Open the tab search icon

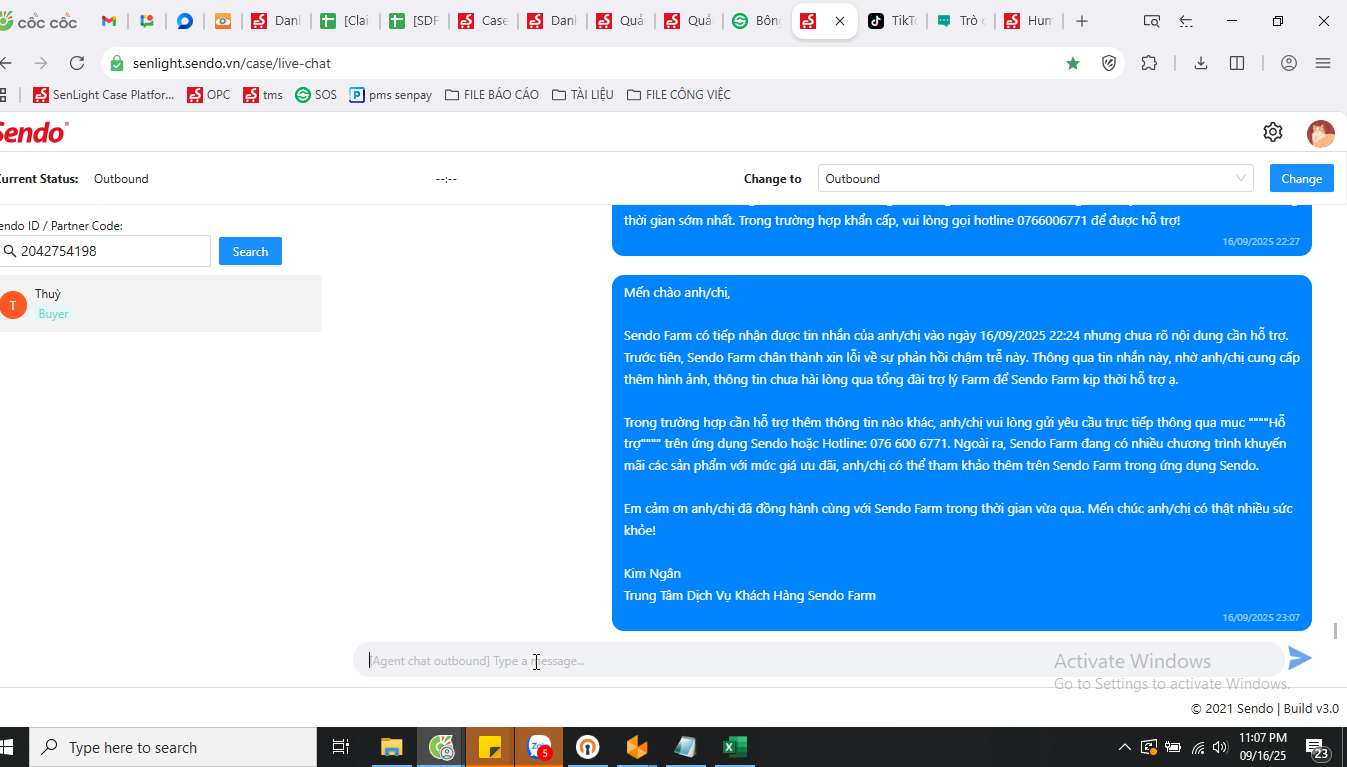1152,21
